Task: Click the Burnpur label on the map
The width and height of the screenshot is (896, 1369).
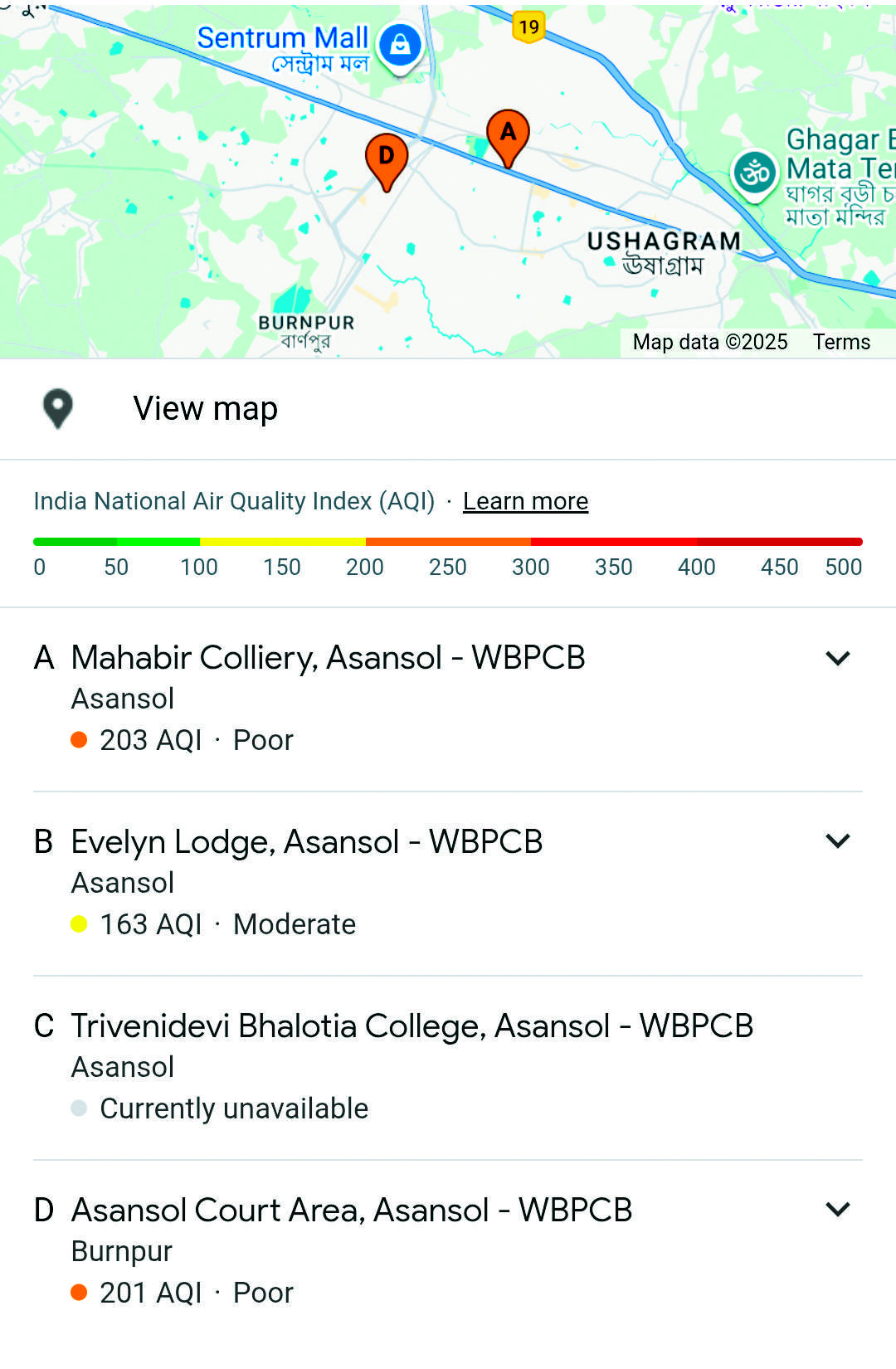Action: click(306, 323)
